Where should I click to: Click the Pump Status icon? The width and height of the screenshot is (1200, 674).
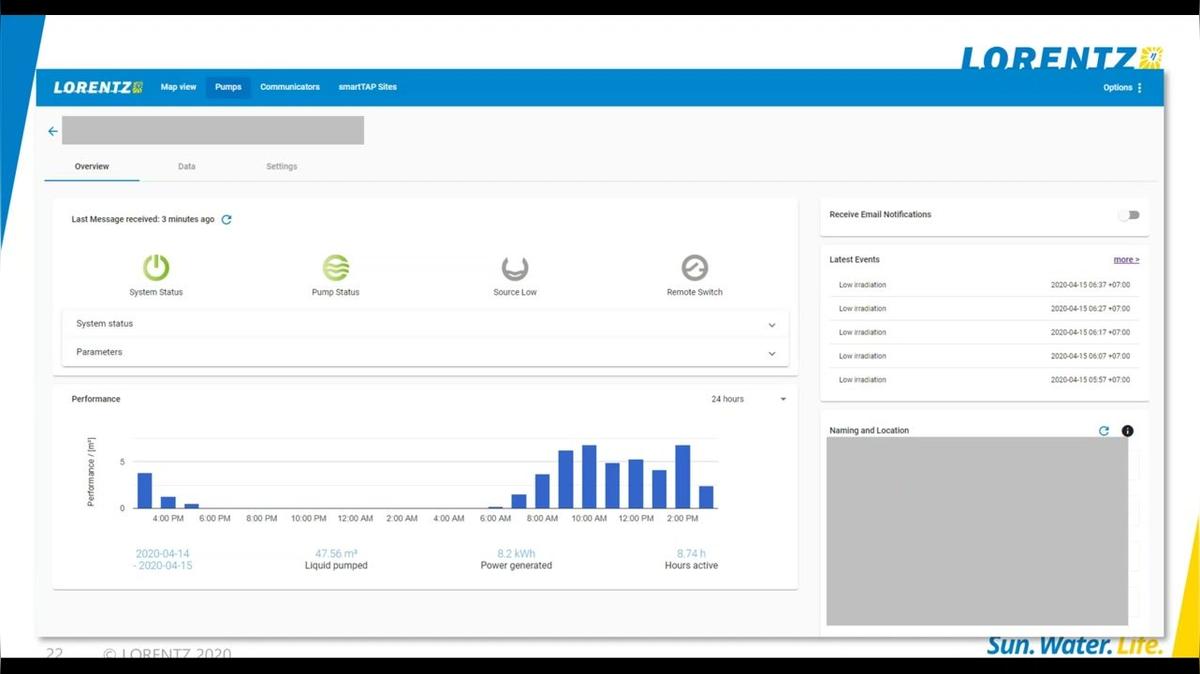click(x=335, y=266)
